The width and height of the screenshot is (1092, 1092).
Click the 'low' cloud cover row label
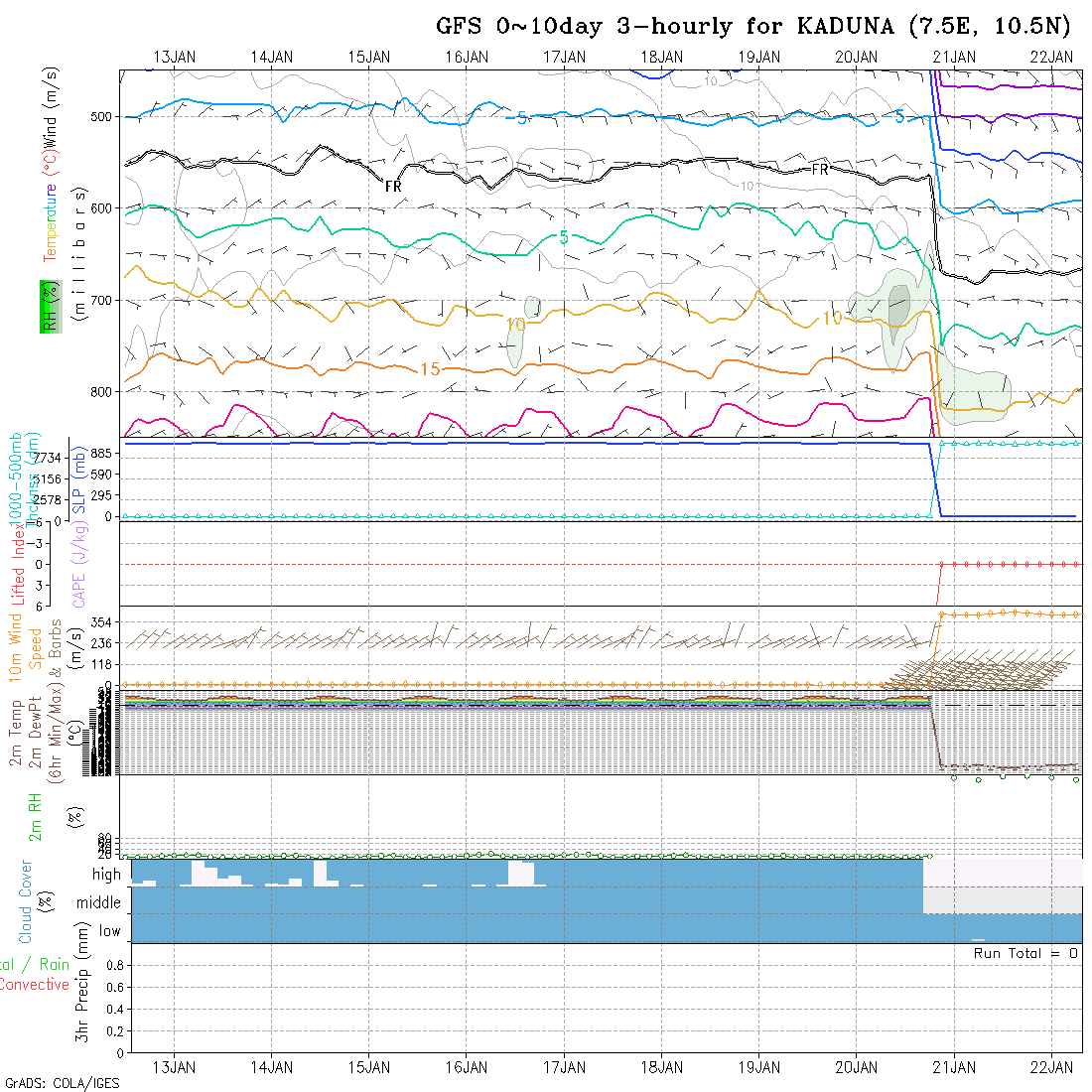(109, 931)
